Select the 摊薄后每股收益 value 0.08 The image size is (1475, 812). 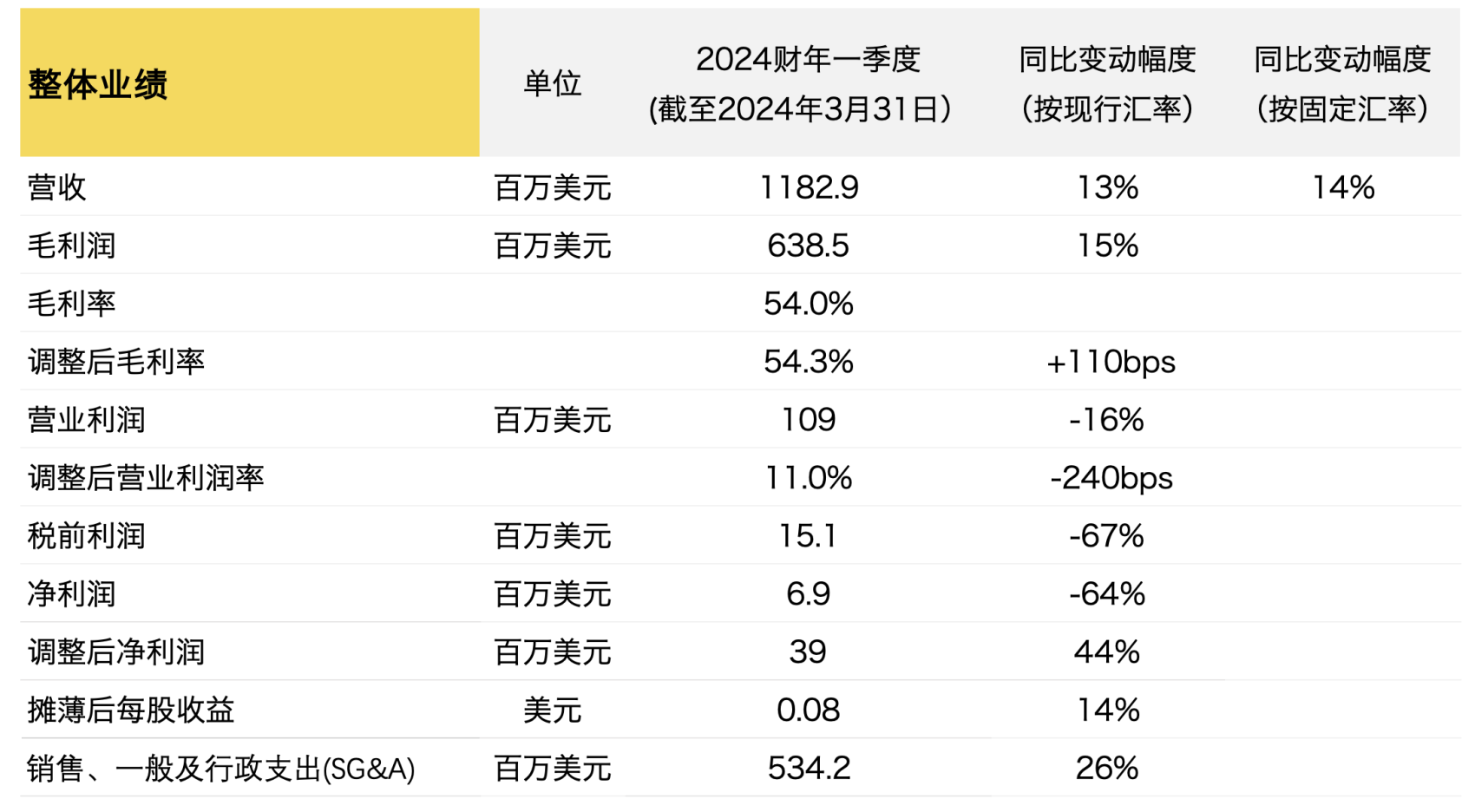pos(809,710)
